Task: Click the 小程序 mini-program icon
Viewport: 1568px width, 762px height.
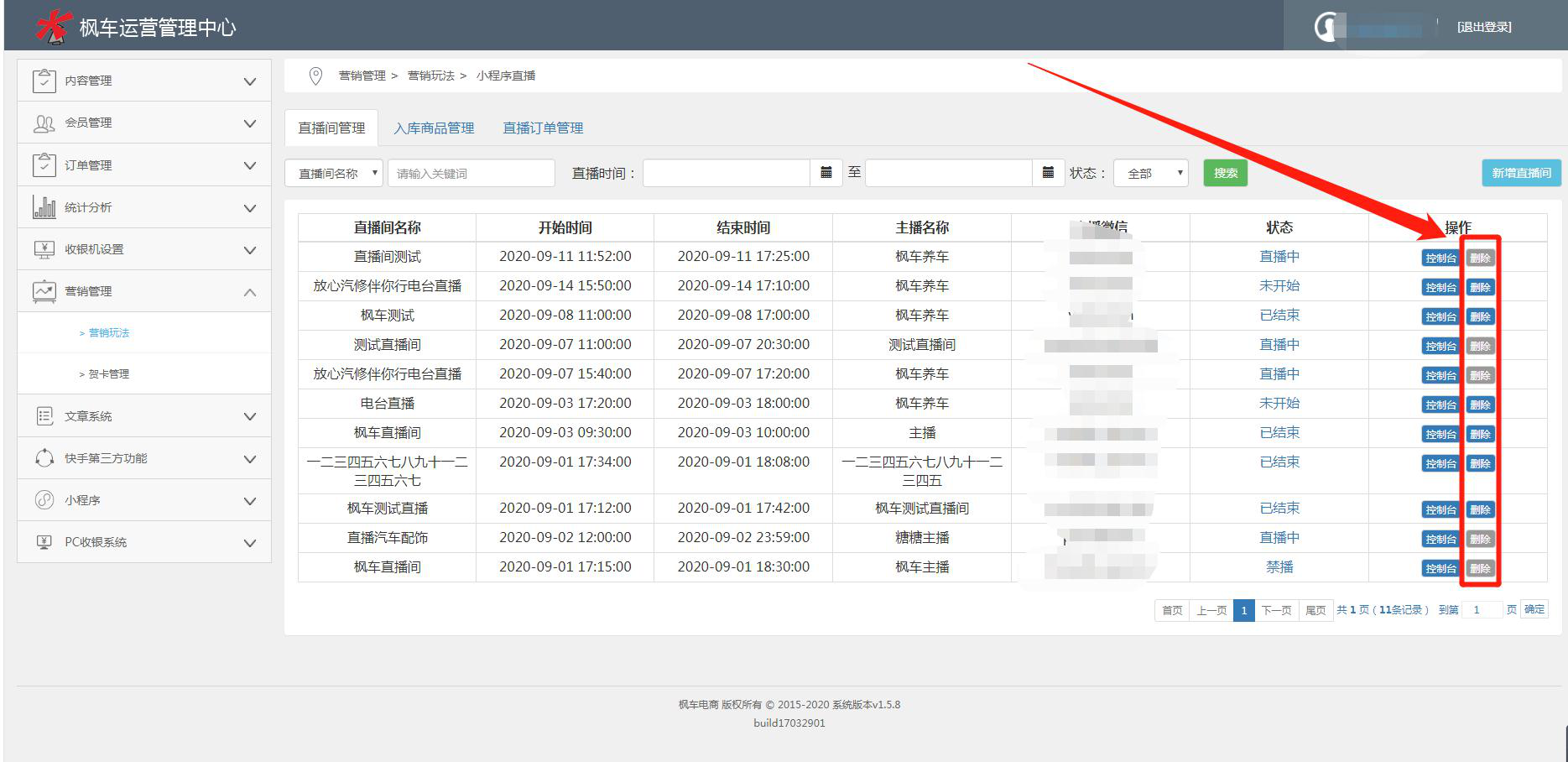Action: [44, 500]
